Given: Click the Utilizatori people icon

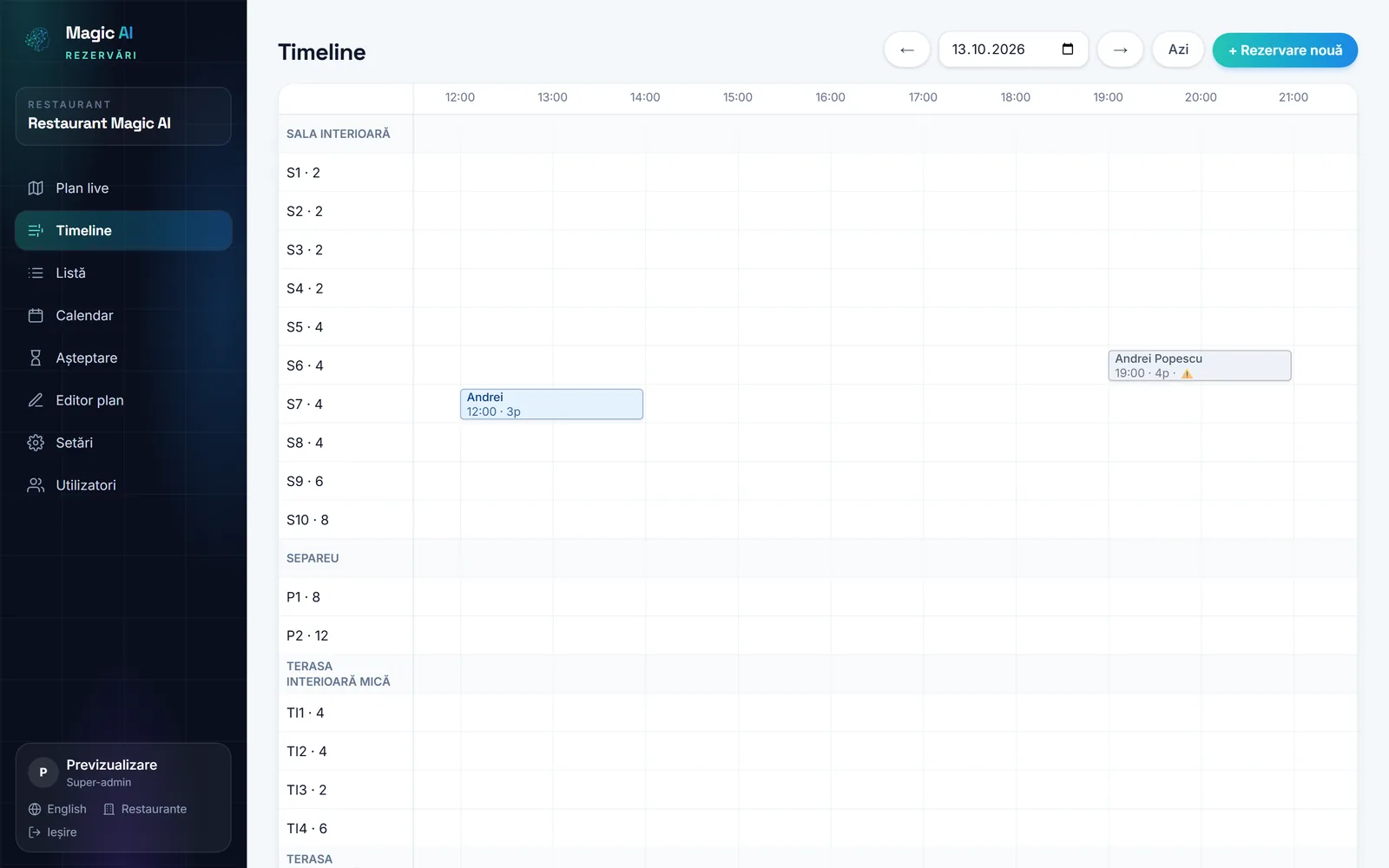Looking at the screenshot, I should tap(36, 485).
